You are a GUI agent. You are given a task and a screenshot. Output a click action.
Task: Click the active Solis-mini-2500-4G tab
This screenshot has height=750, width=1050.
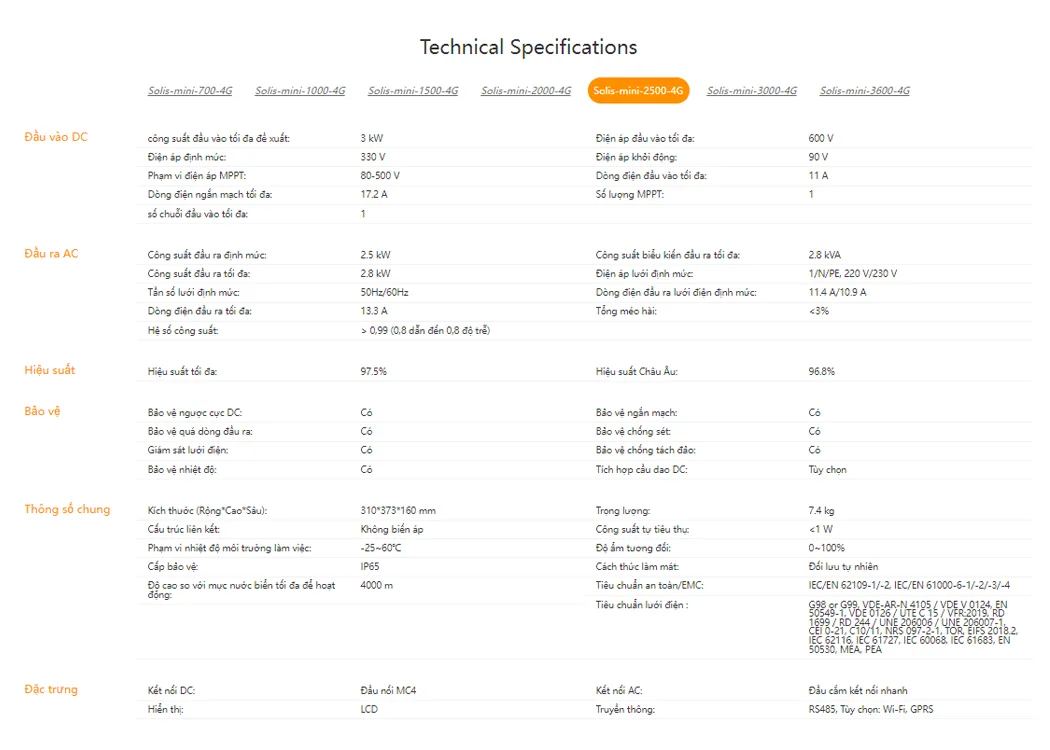pos(638,91)
